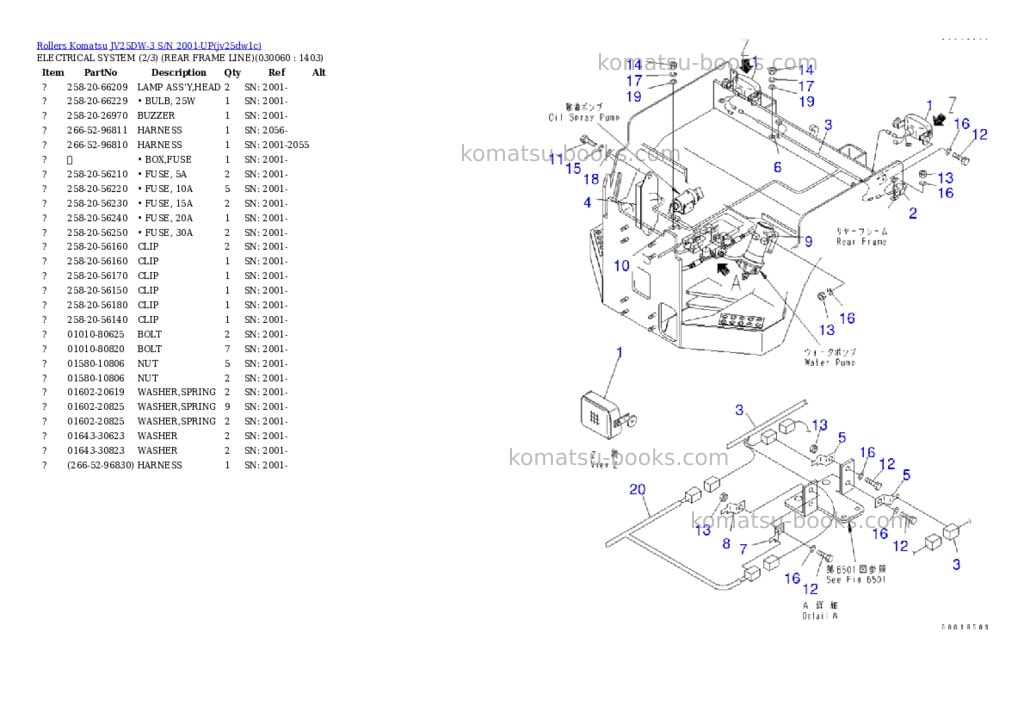Click the FUSE, 30A description
Image resolution: width=1024 pixels, height=725 pixels.
click(x=165, y=233)
